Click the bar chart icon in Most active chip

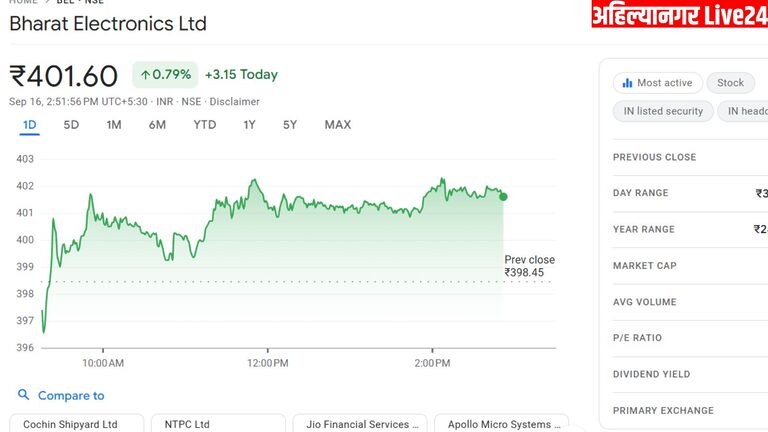point(627,83)
